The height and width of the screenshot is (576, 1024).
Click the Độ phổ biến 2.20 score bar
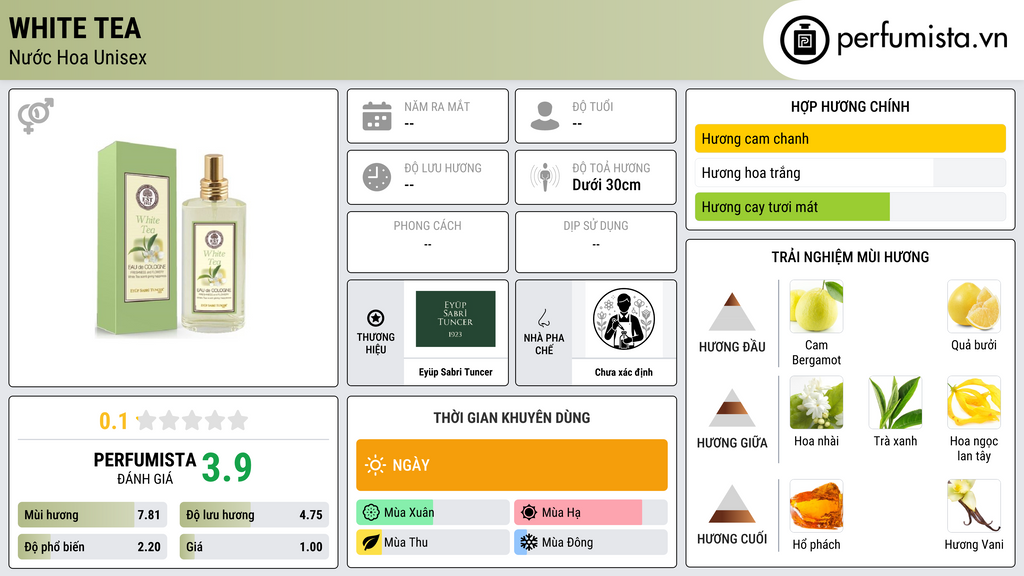pos(92,547)
